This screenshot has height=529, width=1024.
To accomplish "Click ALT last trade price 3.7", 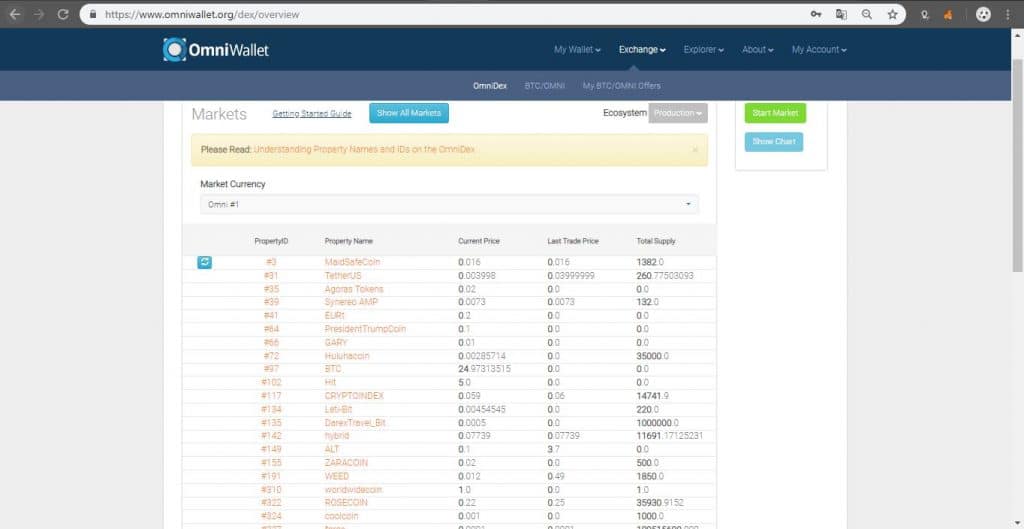I will (552, 449).
